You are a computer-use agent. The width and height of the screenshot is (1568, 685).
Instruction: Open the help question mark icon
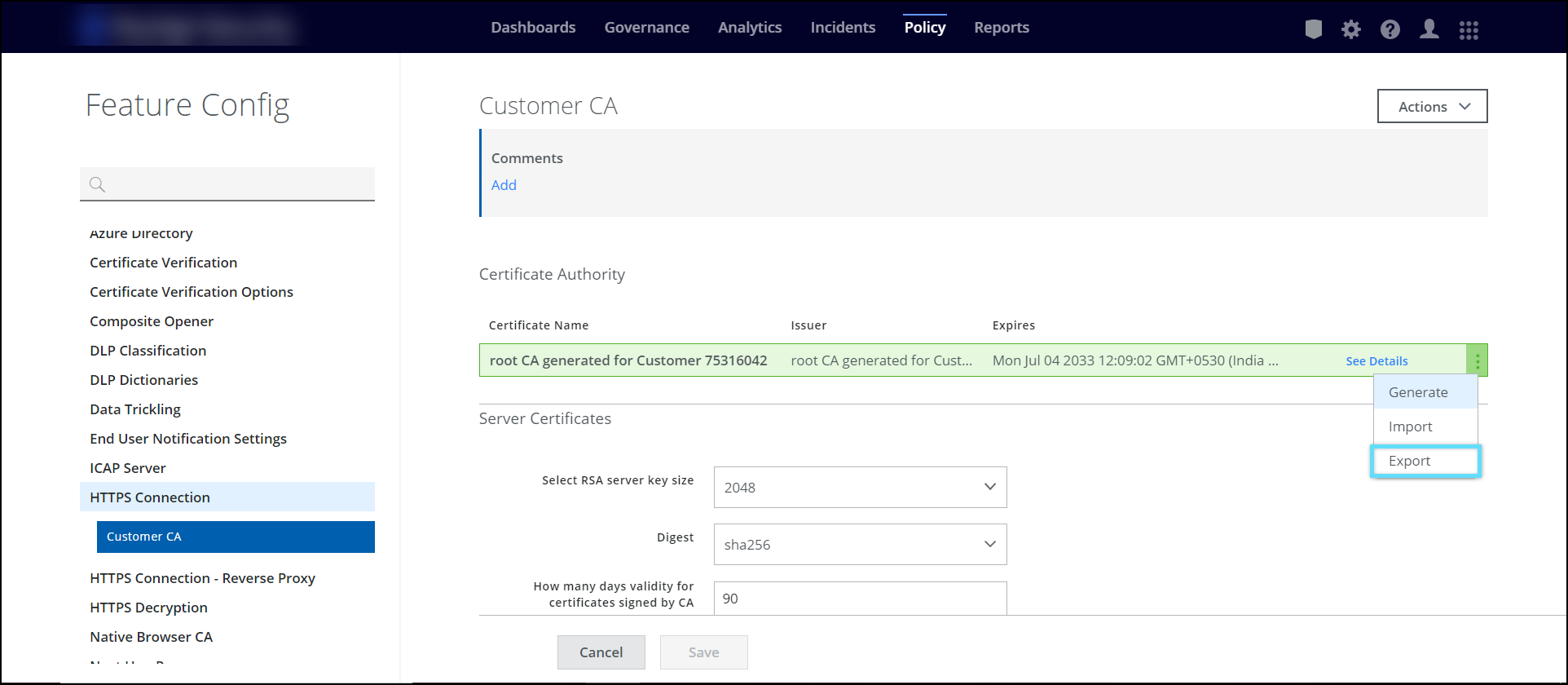pos(1390,29)
